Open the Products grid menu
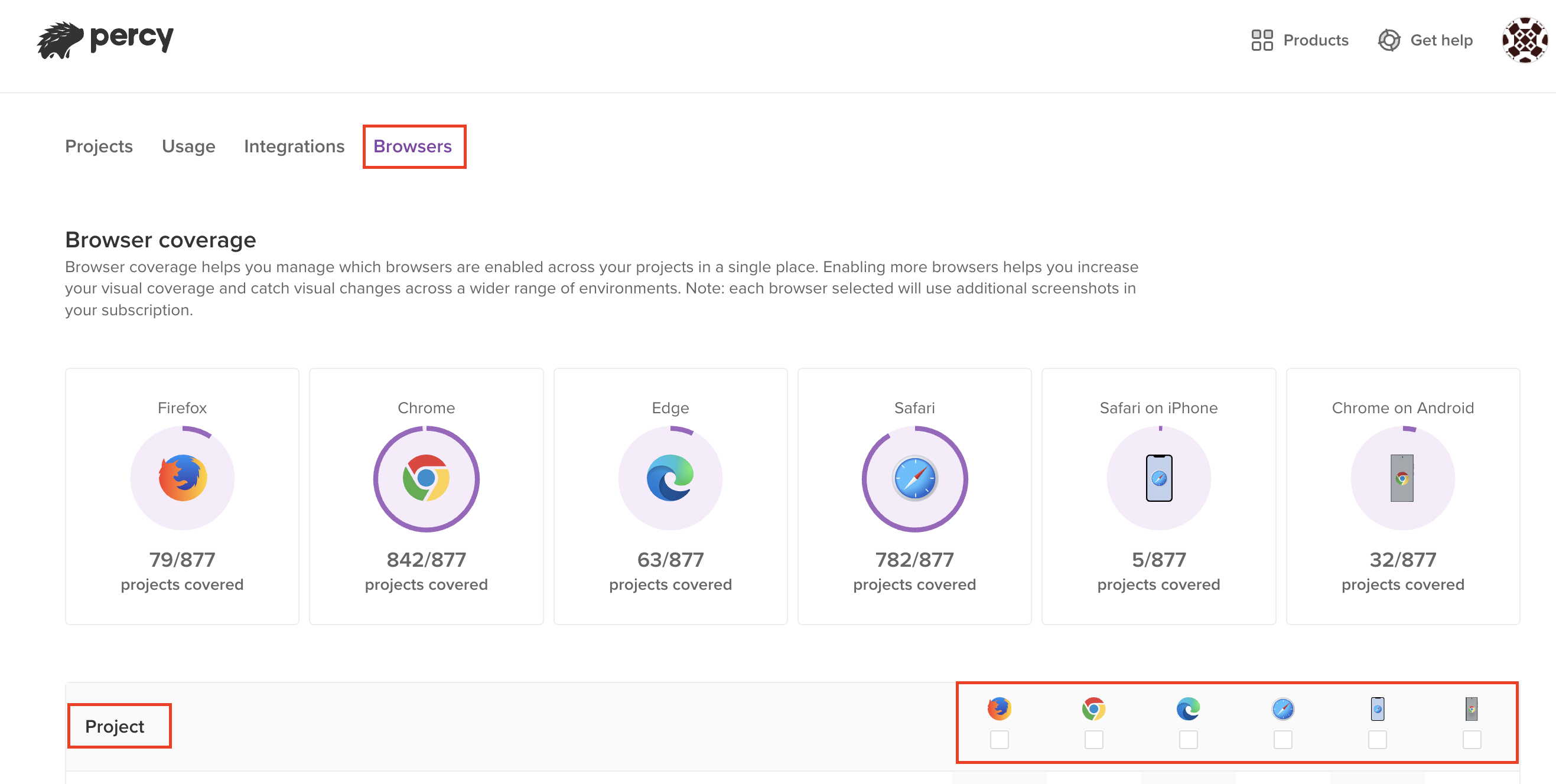 1298,40
